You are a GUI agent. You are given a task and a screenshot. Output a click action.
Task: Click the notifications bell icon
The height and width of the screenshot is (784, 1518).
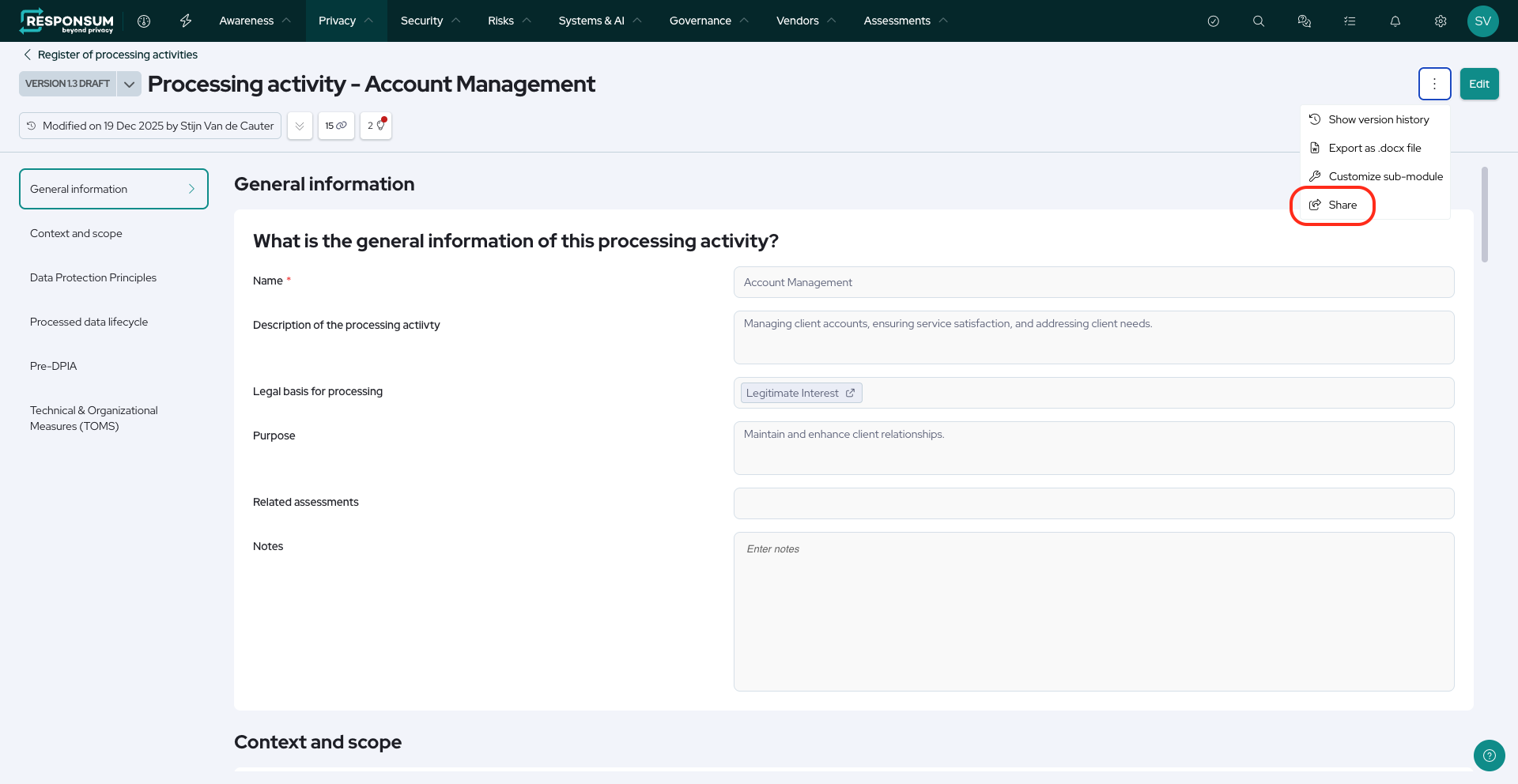tap(1395, 21)
